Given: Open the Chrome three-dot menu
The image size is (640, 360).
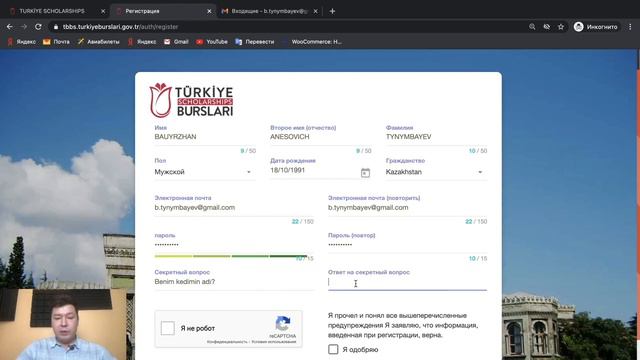Looking at the screenshot, I should point(630,27).
